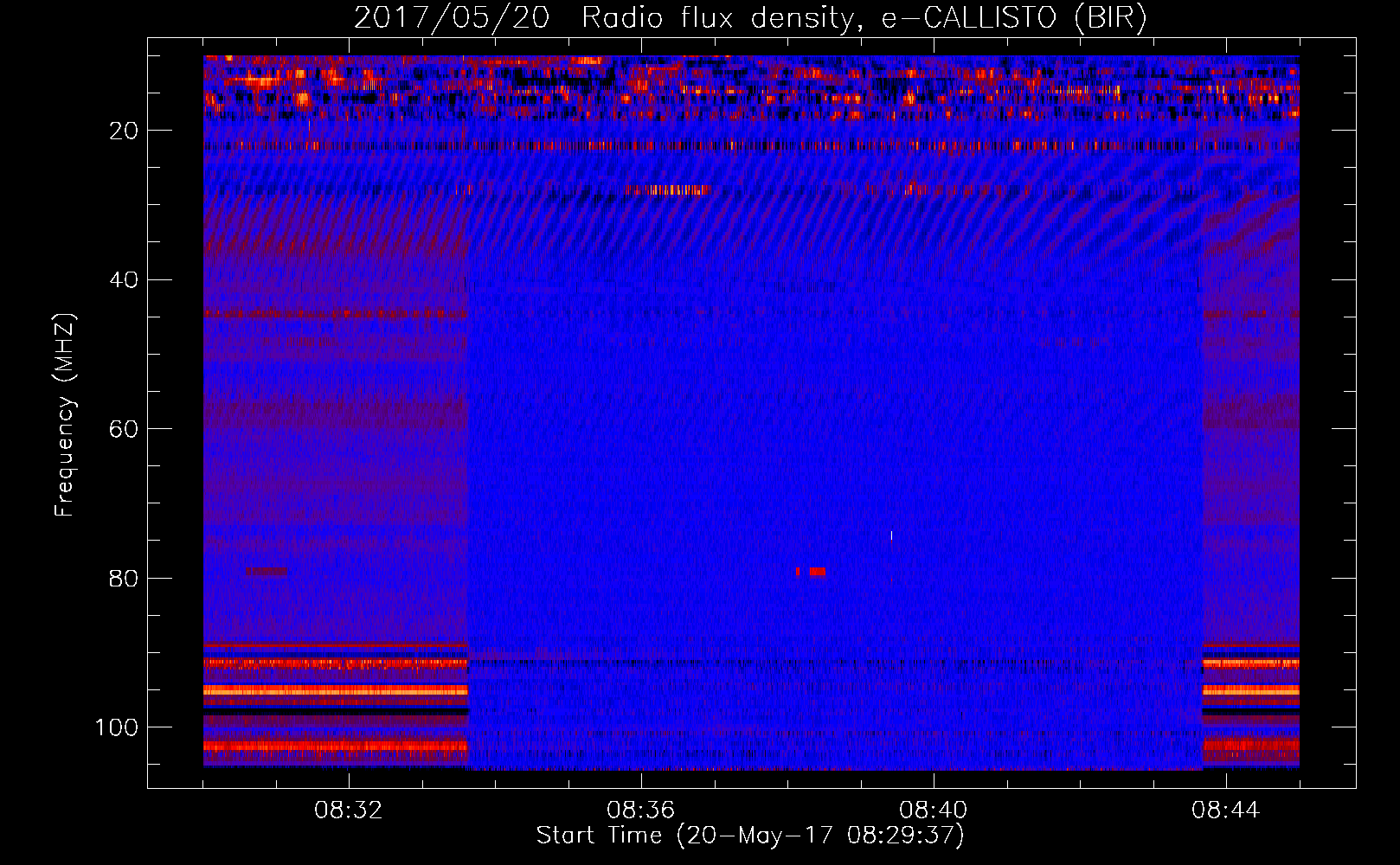Screen dimensions: 1400x865
Task: Click the bright yellow band near 95 MHz on right side
Action: (x=1251, y=690)
